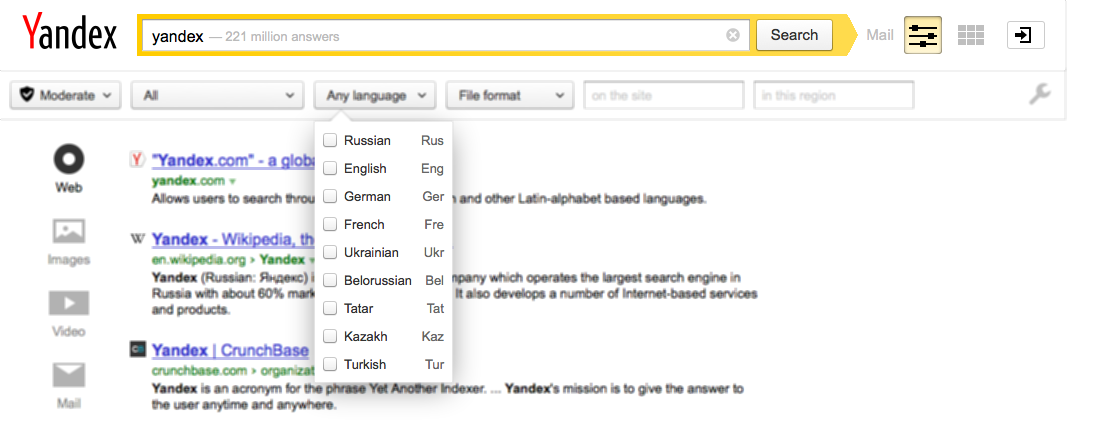Expand the yandex.com green URL arrow
Viewport: 1106px width, 432px height.
[233, 181]
